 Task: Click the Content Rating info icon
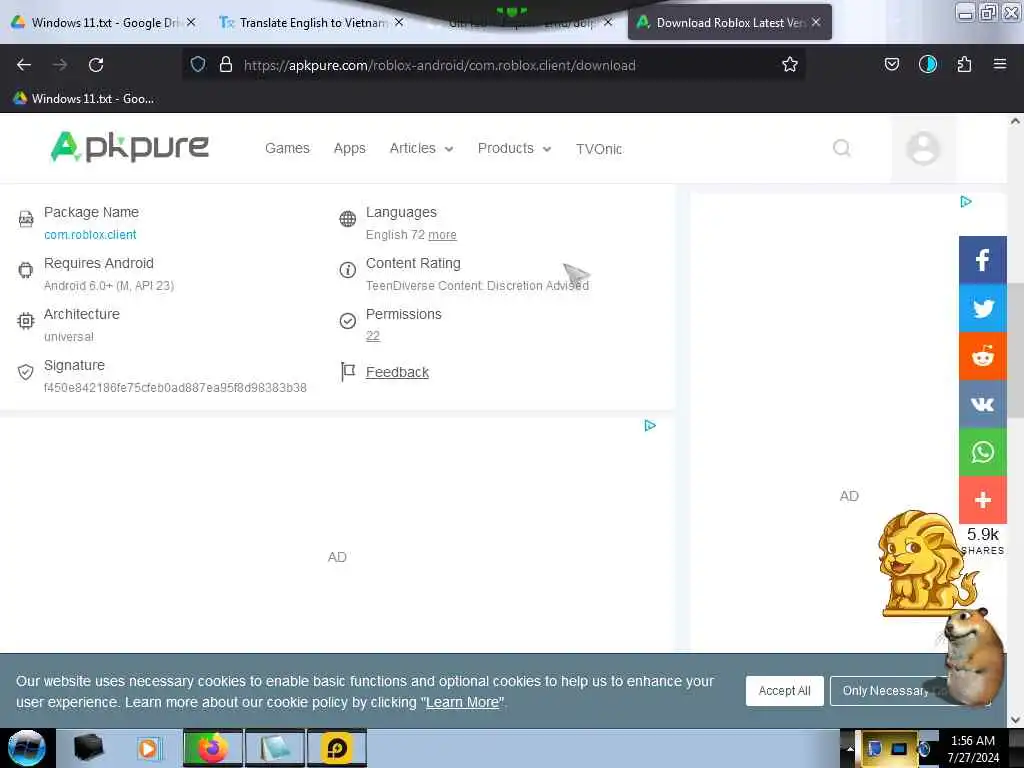[x=347, y=270]
